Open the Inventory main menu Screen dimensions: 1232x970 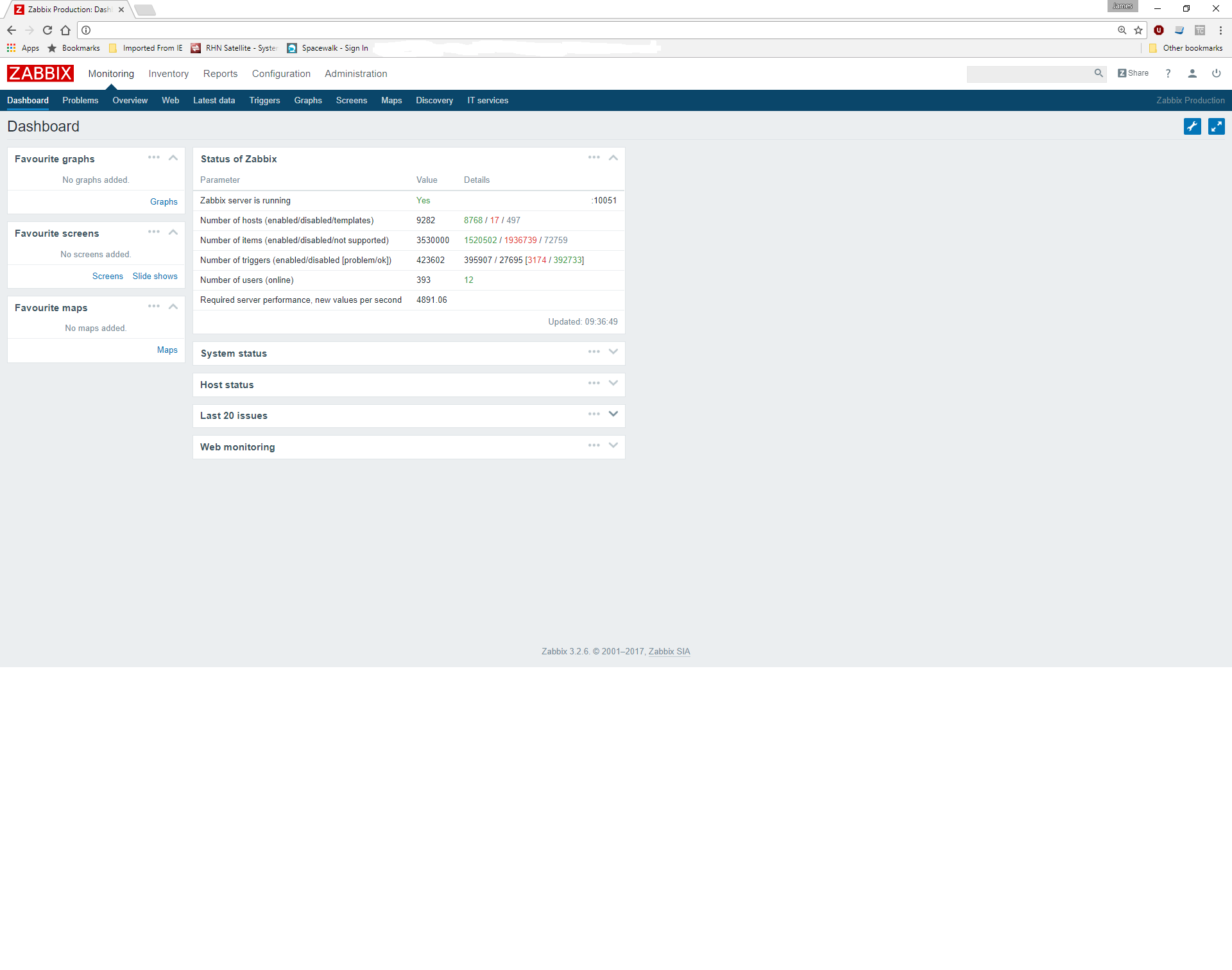pos(169,74)
